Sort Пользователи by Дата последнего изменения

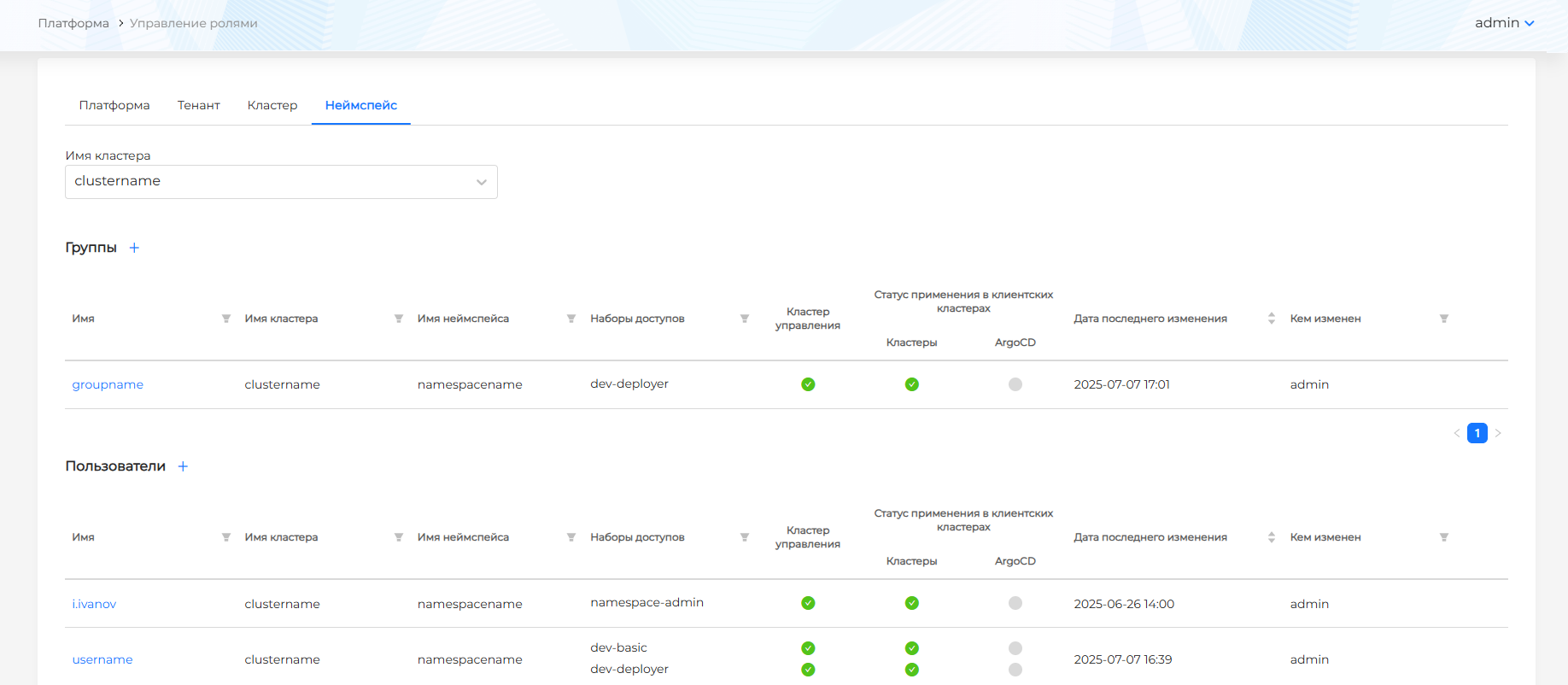1271,537
